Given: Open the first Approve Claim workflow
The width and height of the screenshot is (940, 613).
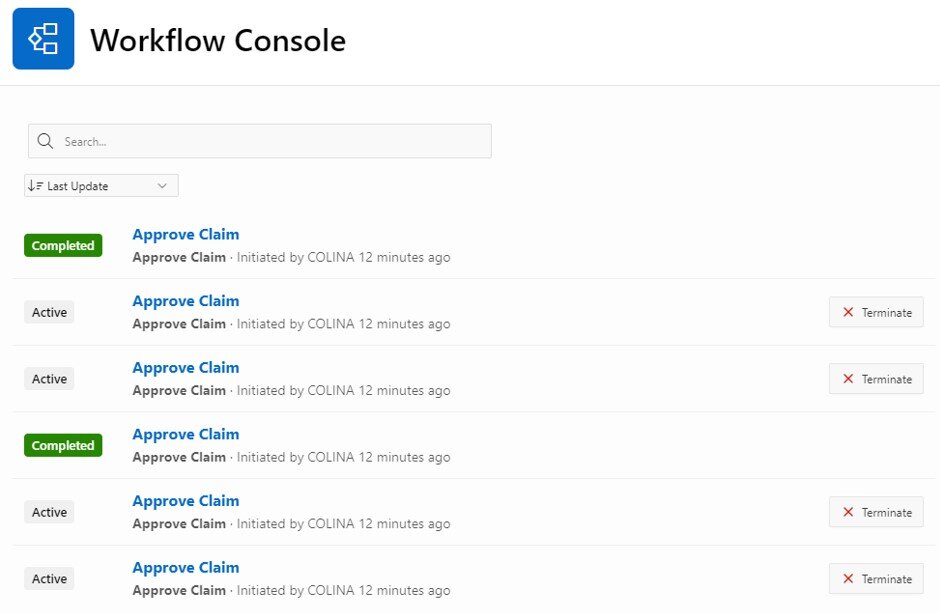Looking at the screenshot, I should click(185, 234).
